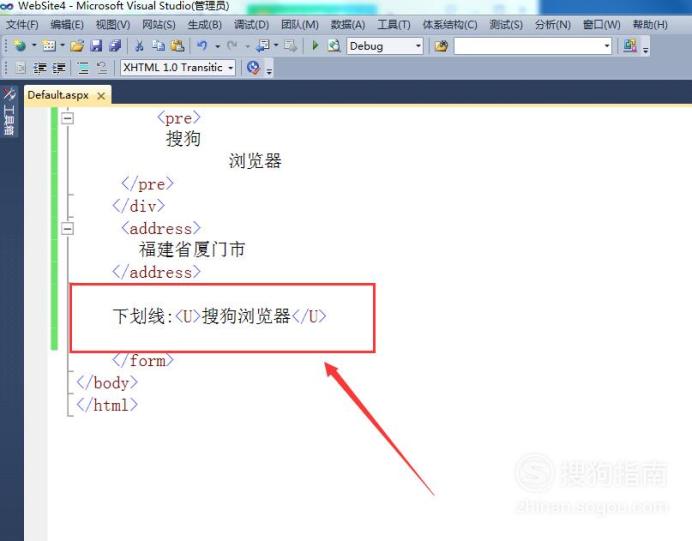The image size is (692, 541).
Task: Click the closing </form> tag
Action: (143, 361)
